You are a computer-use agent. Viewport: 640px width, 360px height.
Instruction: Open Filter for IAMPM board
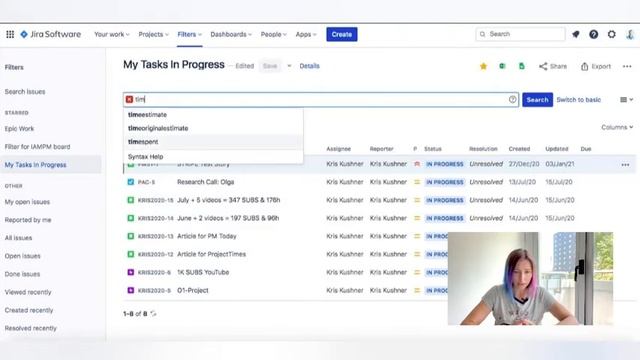pyautogui.click(x=37, y=147)
